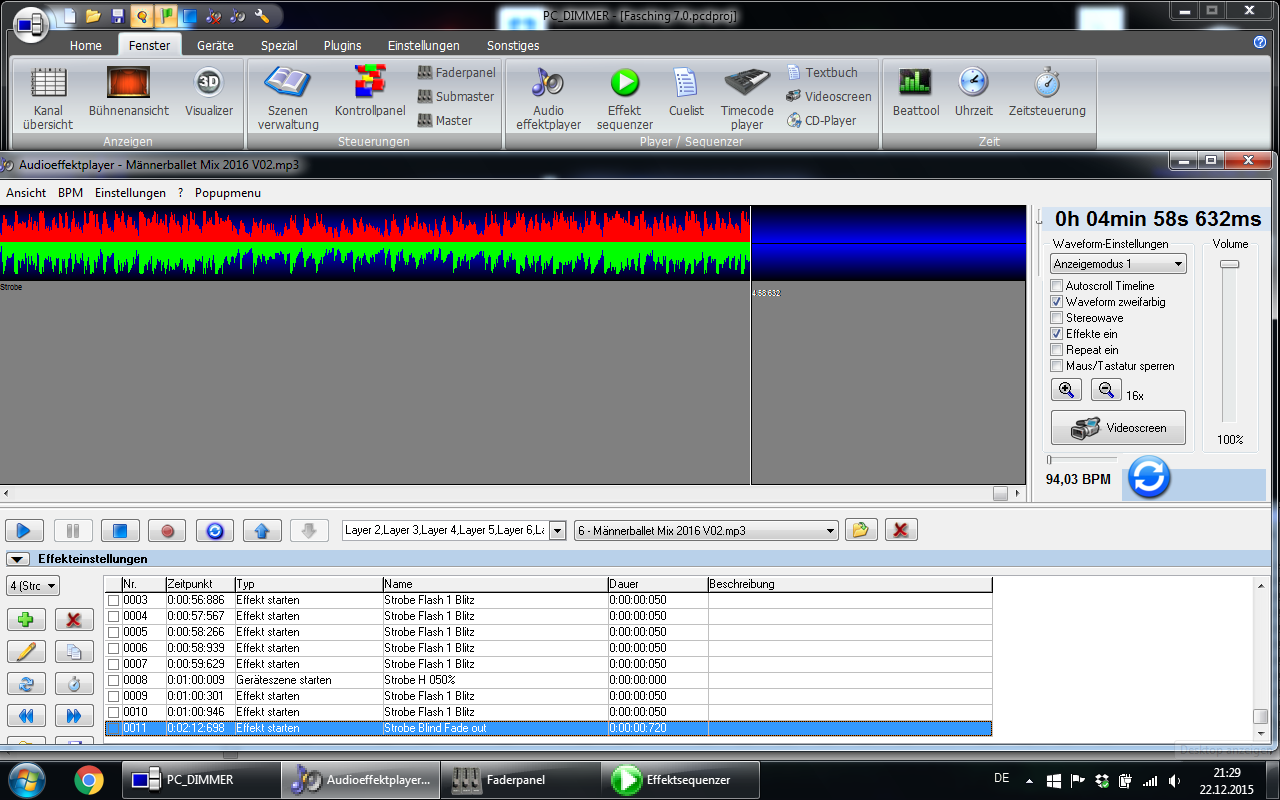
Task: Open the Szenenverwaltung panel
Action: point(287,95)
